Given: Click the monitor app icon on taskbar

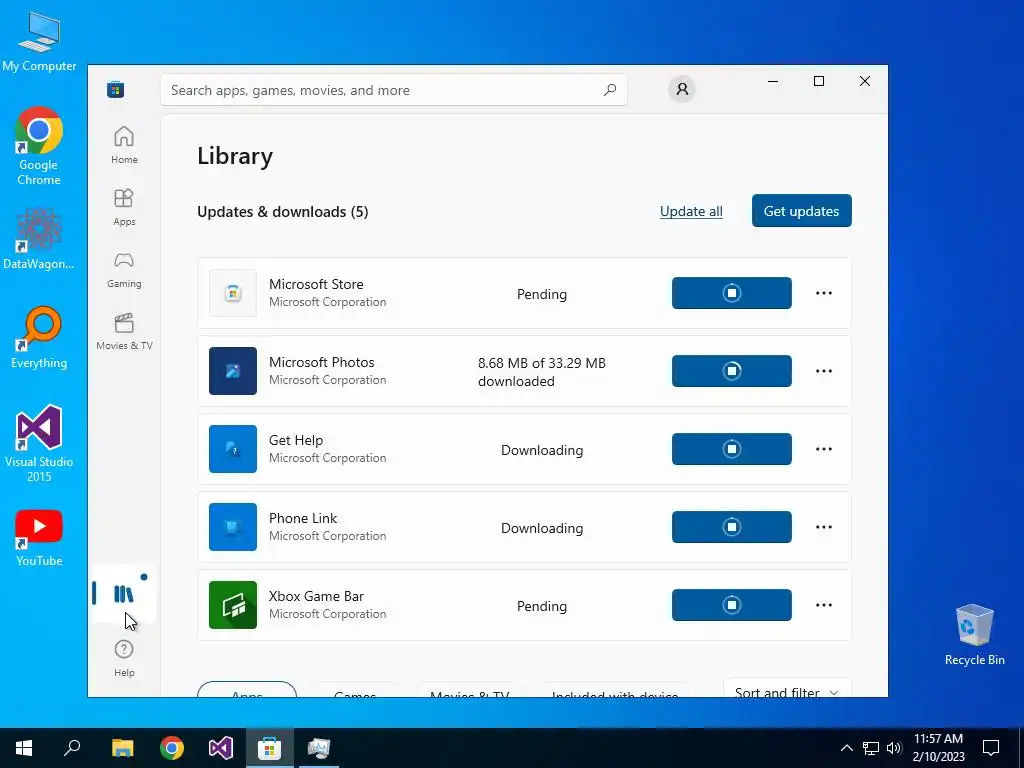Looking at the screenshot, I should coord(319,748).
